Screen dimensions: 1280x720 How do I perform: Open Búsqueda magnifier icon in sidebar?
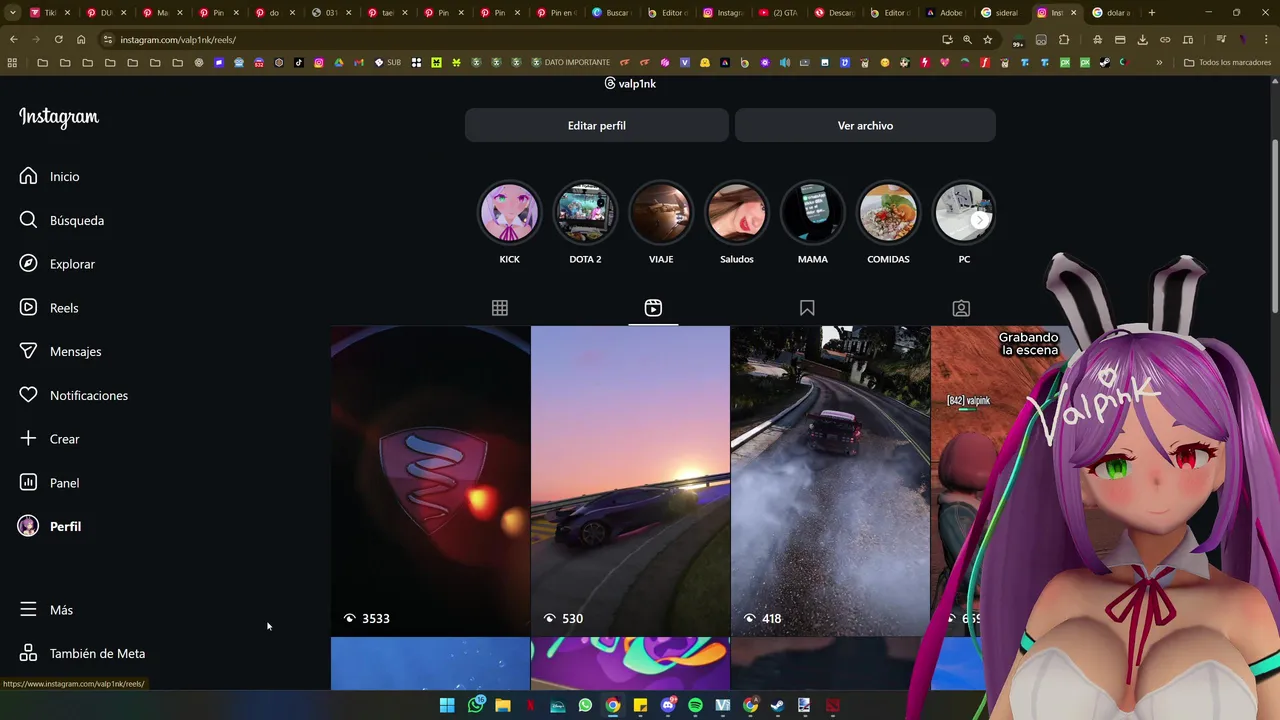tap(28, 220)
